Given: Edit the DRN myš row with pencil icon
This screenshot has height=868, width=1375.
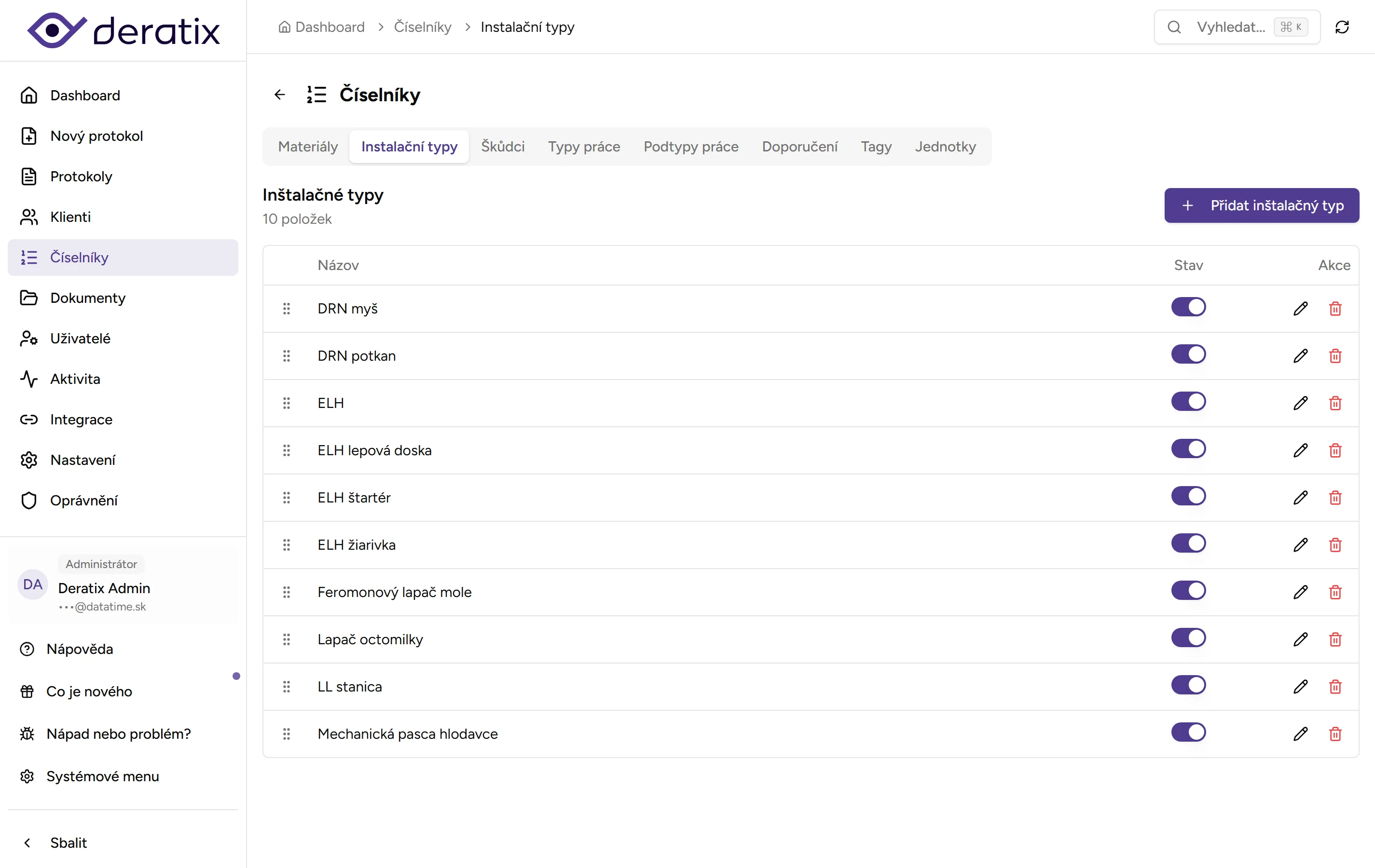Looking at the screenshot, I should pyautogui.click(x=1300, y=309).
